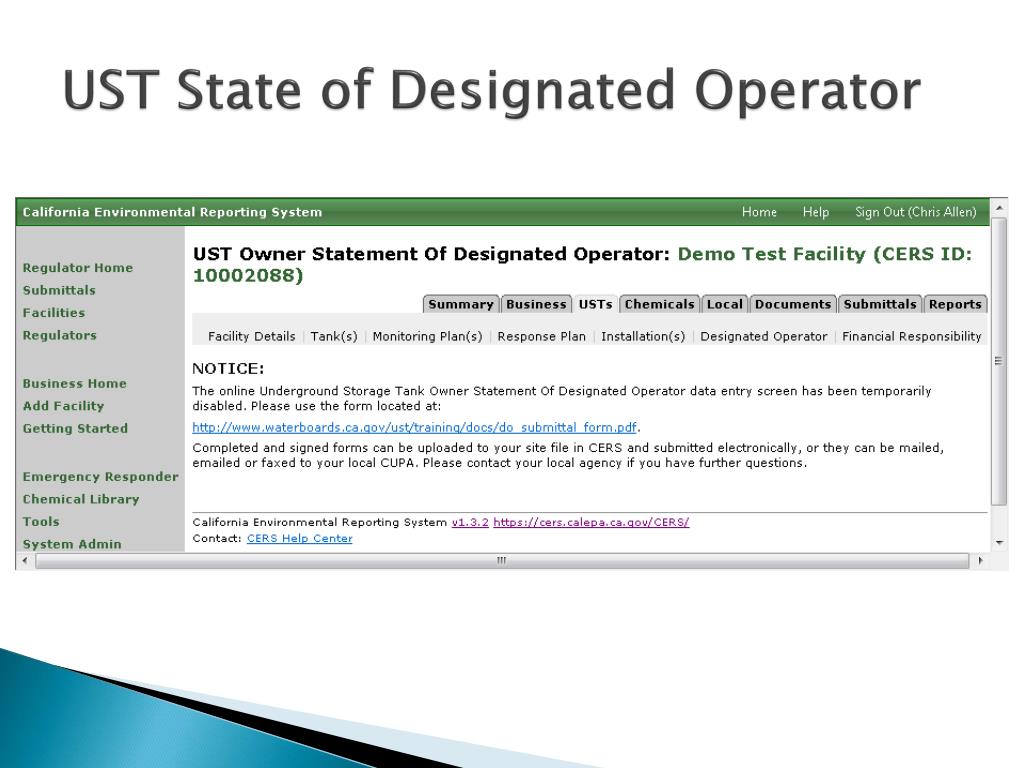This screenshot has height=768, width=1024.
Task: Open the Chemicals tab
Action: (659, 304)
